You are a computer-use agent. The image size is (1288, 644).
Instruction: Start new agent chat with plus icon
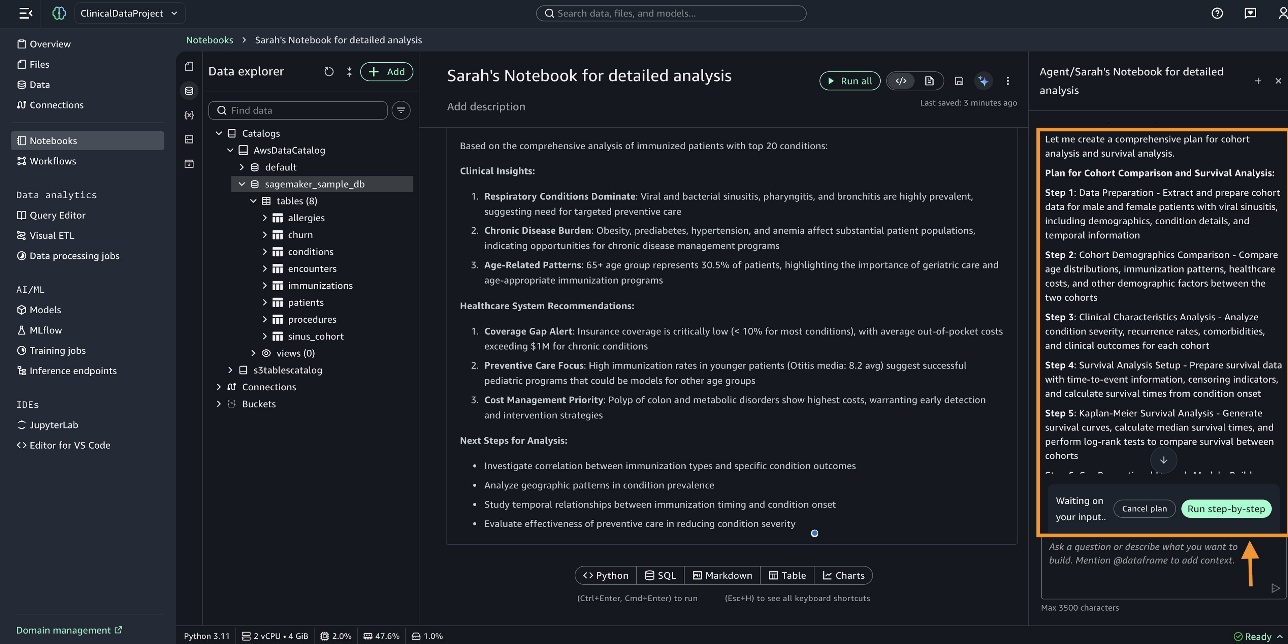[1258, 81]
